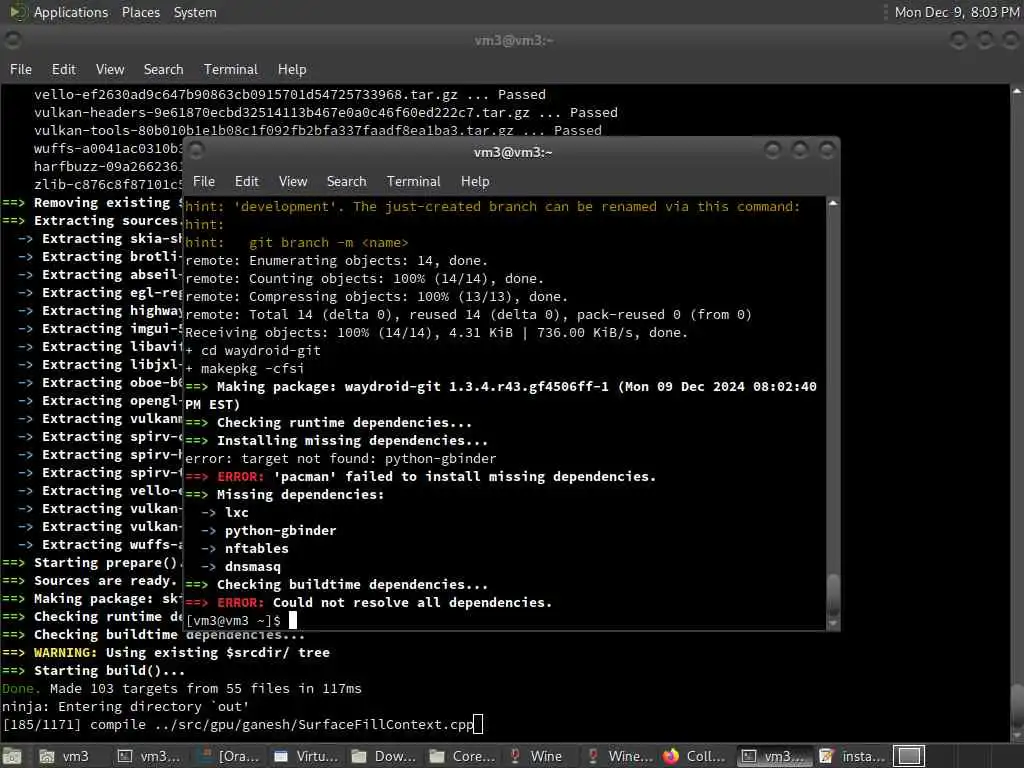The height and width of the screenshot is (768, 1024).
Task: Click 'Installing missing dependencies...' line
Action: [x=336, y=441]
